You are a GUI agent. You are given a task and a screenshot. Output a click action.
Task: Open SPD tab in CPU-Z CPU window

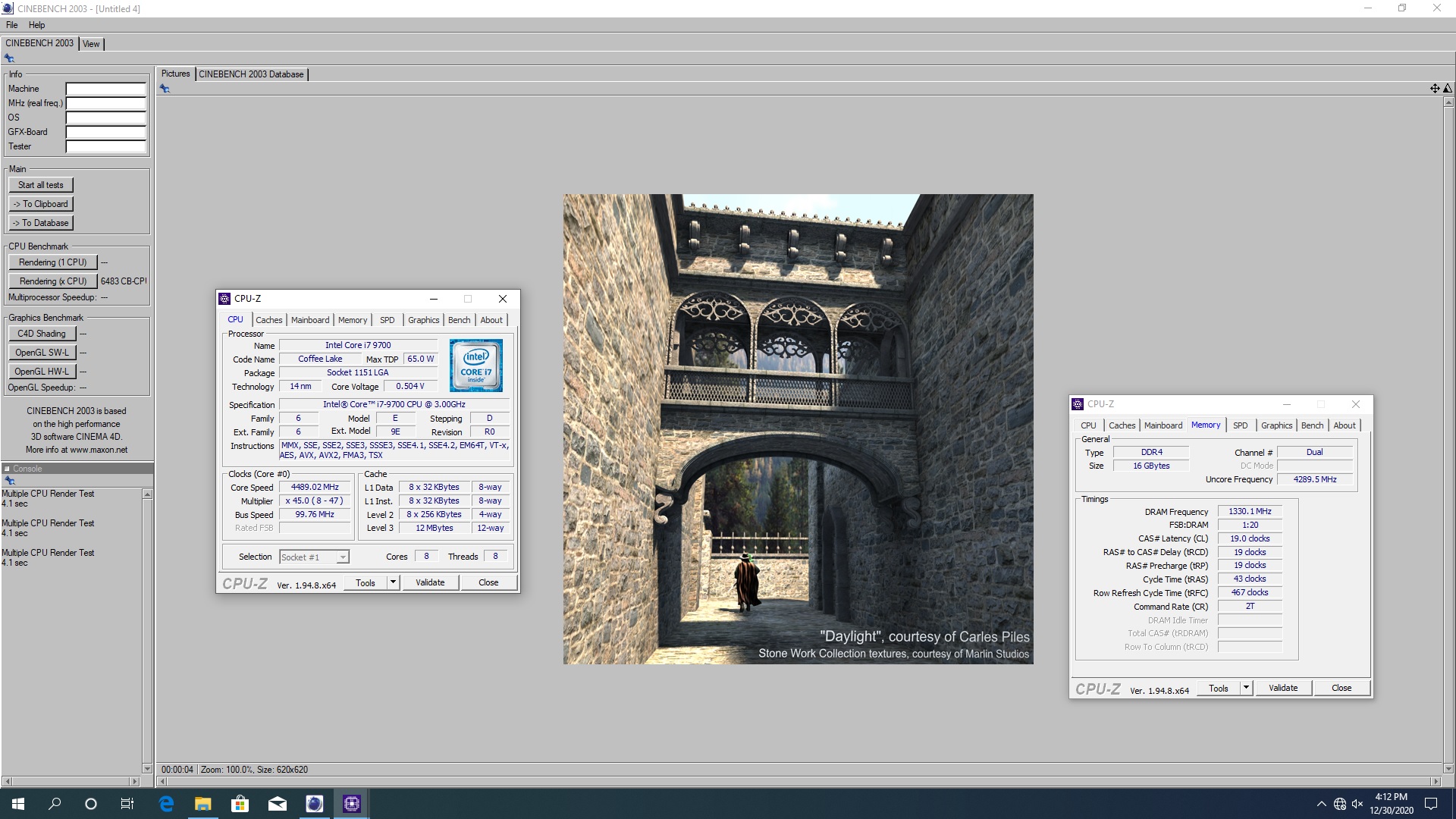coord(388,320)
